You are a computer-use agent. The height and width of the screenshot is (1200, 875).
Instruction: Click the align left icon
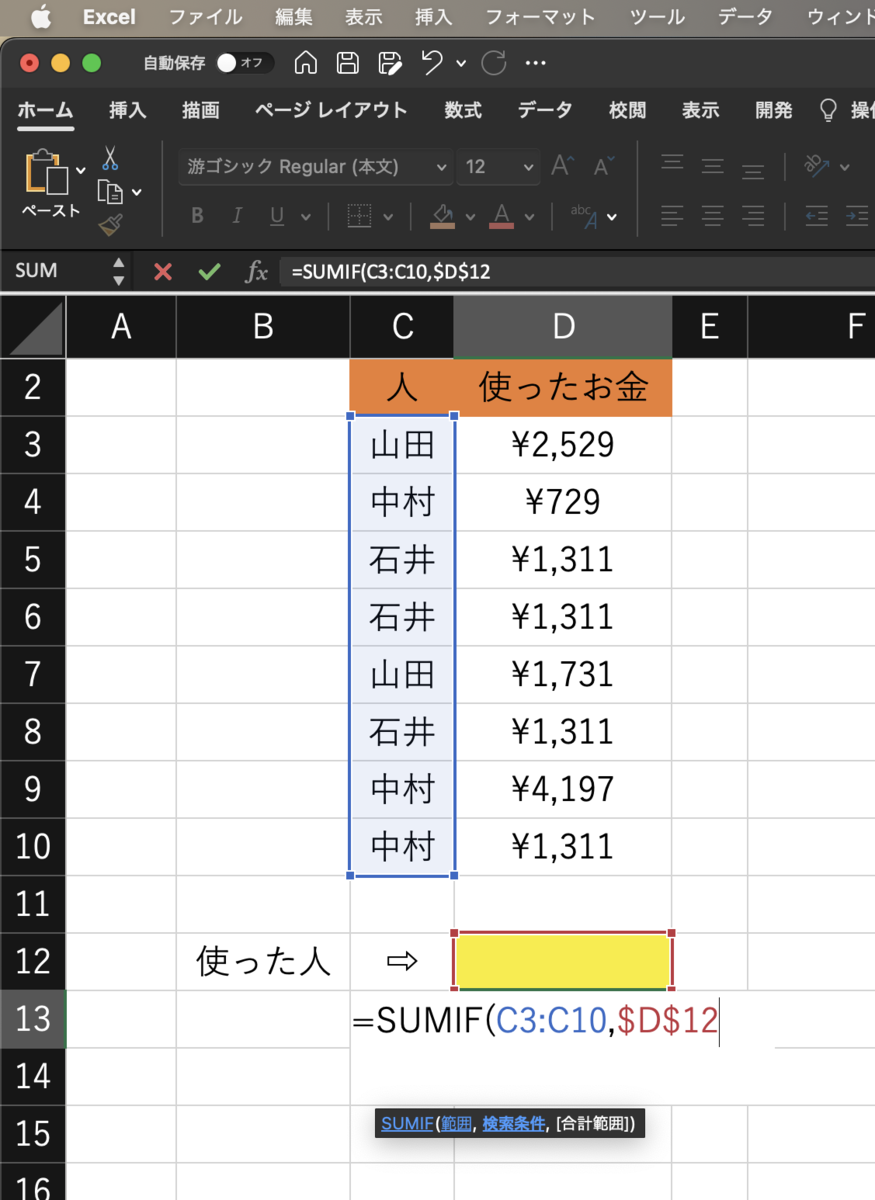[673, 216]
